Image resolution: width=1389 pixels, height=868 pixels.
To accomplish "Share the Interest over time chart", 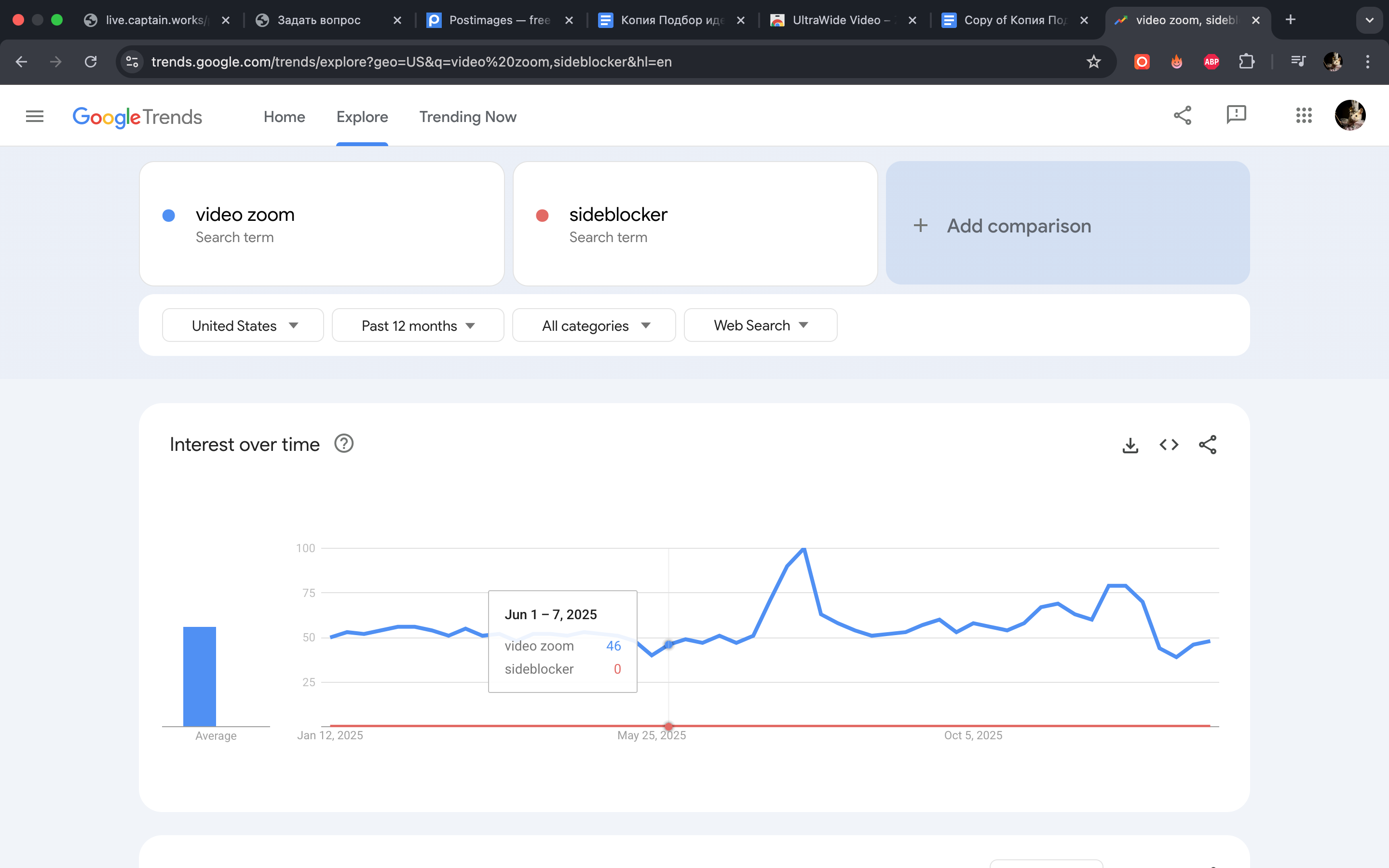I will [1207, 445].
